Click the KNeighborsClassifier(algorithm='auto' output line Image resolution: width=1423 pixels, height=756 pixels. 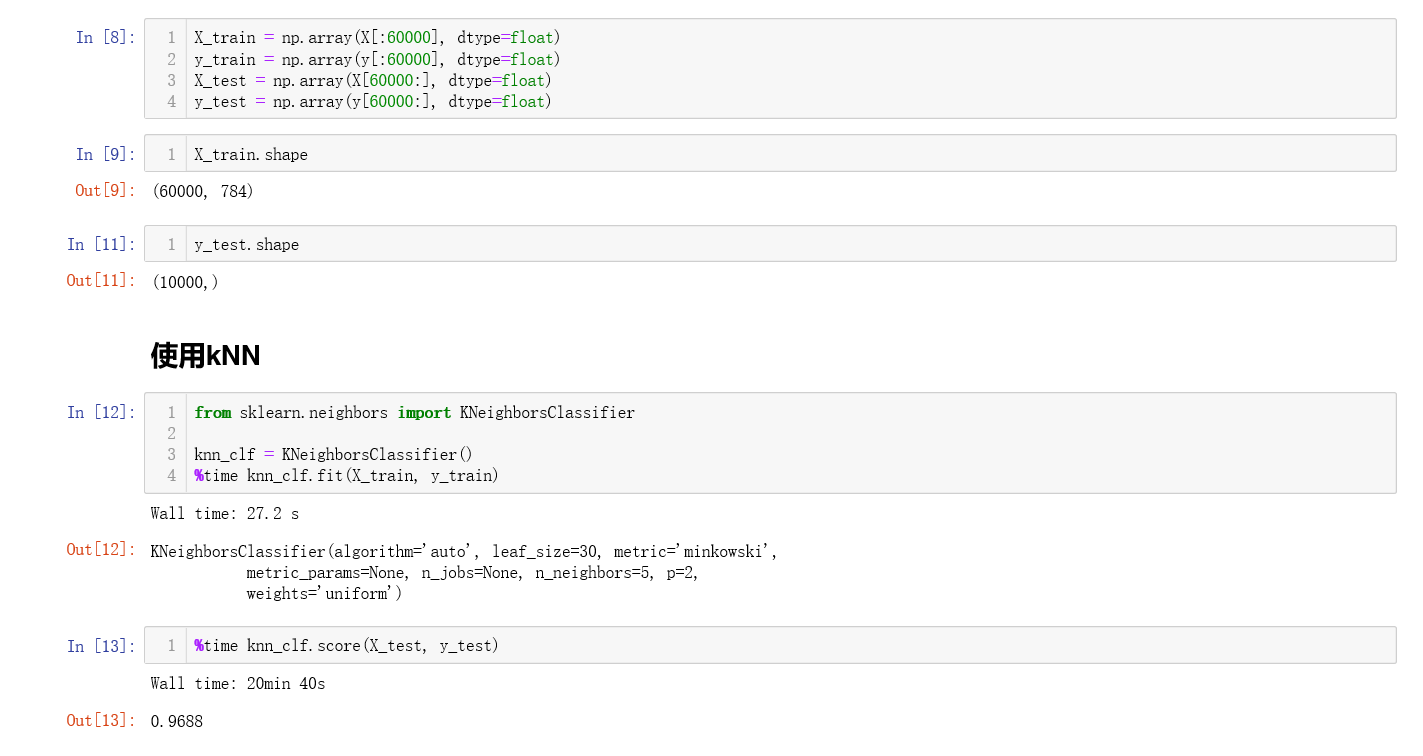(464, 552)
